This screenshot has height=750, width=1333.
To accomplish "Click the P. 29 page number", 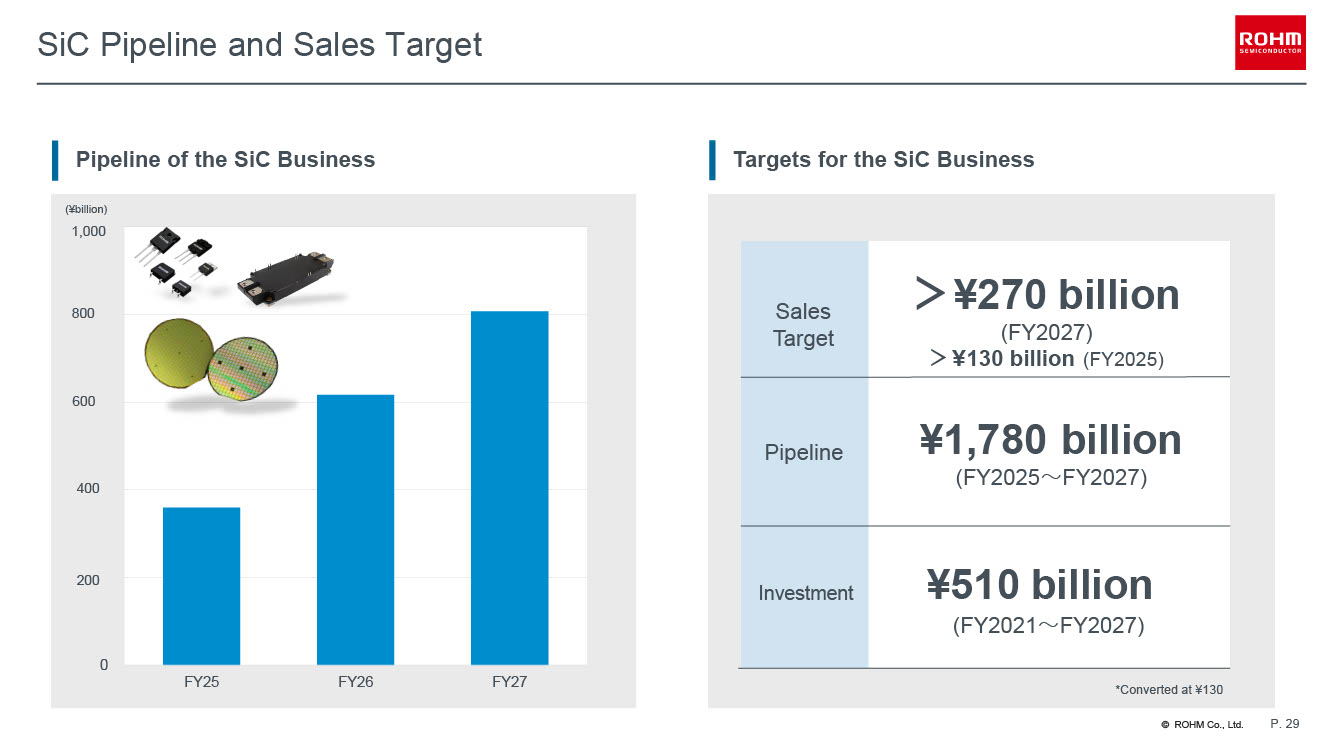I will tap(1284, 723).
